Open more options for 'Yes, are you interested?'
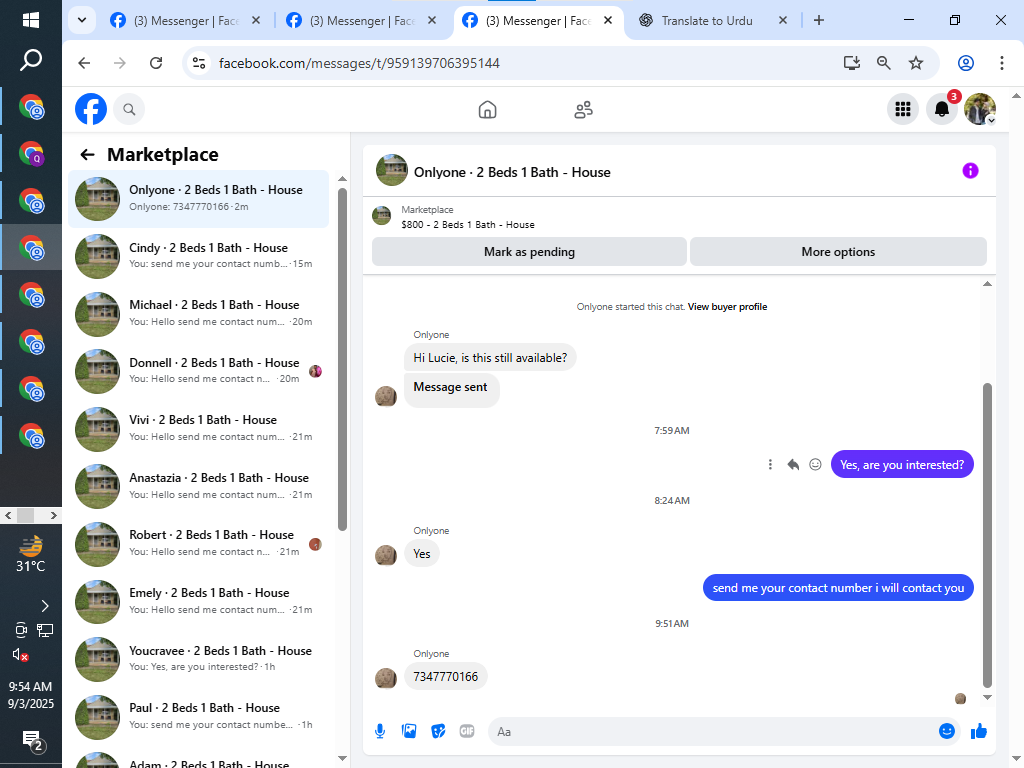Image resolution: width=1024 pixels, height=768 pixels. (770, 464)
